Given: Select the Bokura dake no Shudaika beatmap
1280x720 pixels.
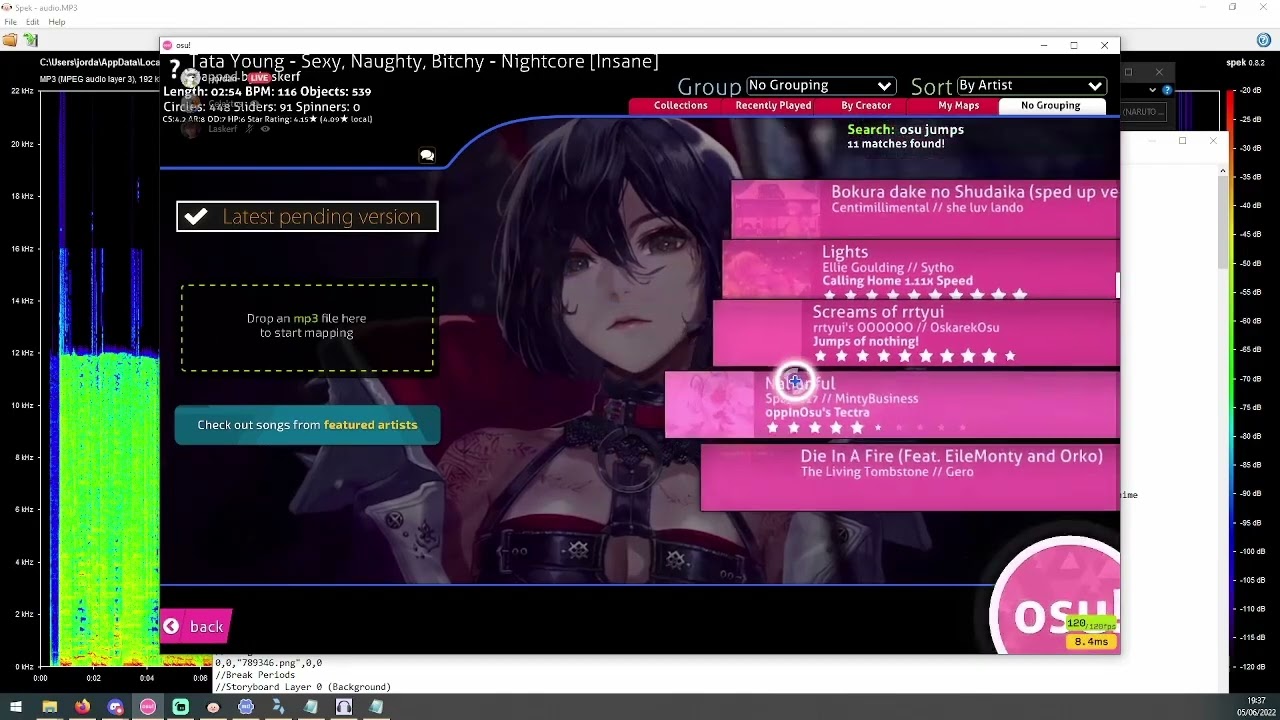Looking at the screenshot, I should click(x=925, y=209).
